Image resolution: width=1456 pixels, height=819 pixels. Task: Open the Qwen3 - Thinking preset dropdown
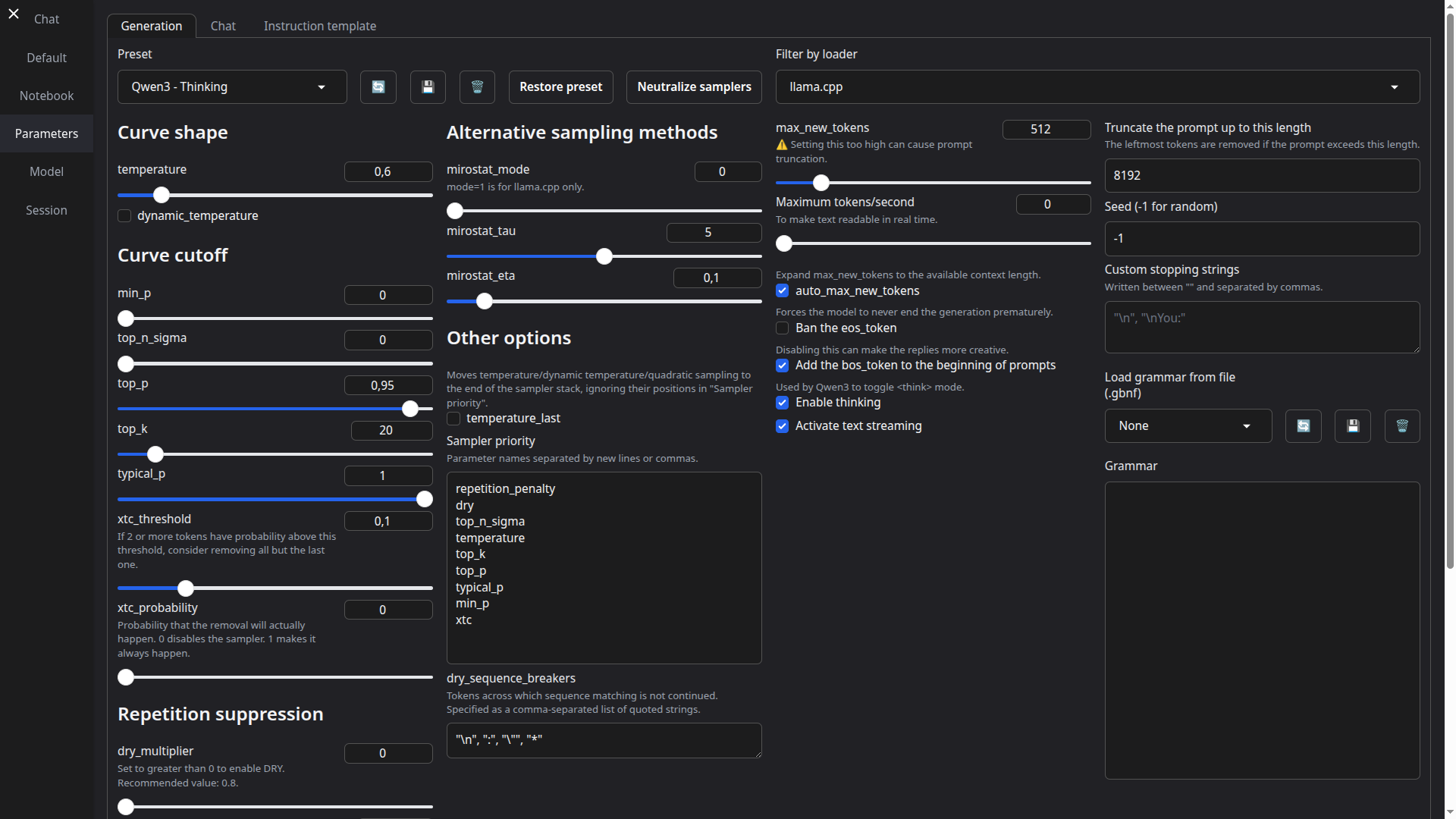click(231, 86)
